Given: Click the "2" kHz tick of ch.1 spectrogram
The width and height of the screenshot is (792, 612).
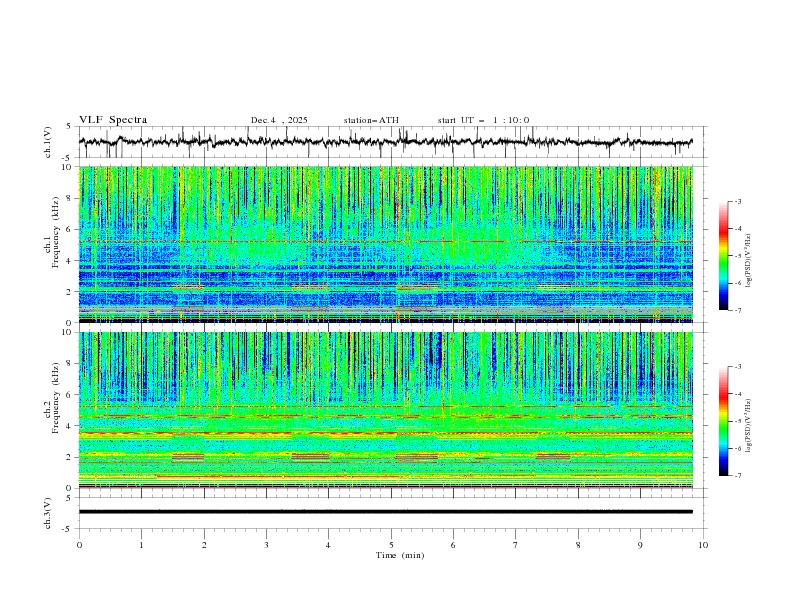Looking at the screenshot, I should [71, 291].
